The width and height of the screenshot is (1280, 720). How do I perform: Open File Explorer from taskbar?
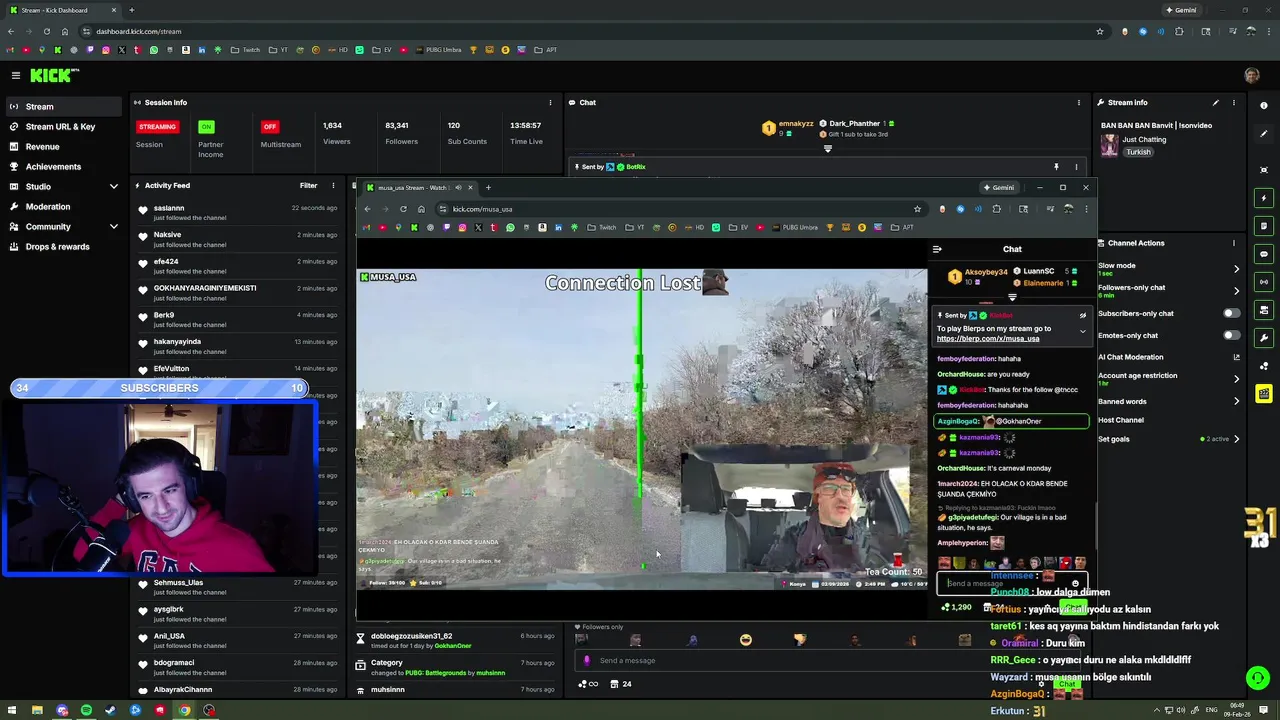point(37,711)
